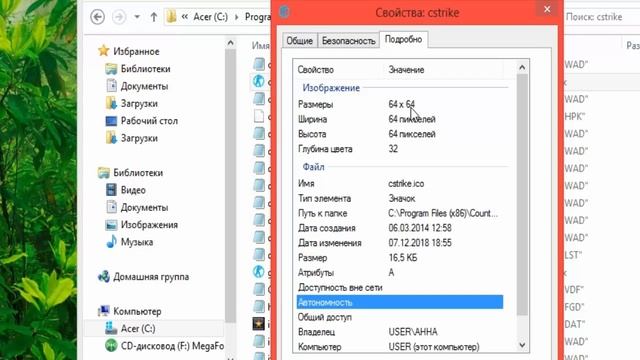
Task: Open the Изображения library
Action: pos(149,225)
